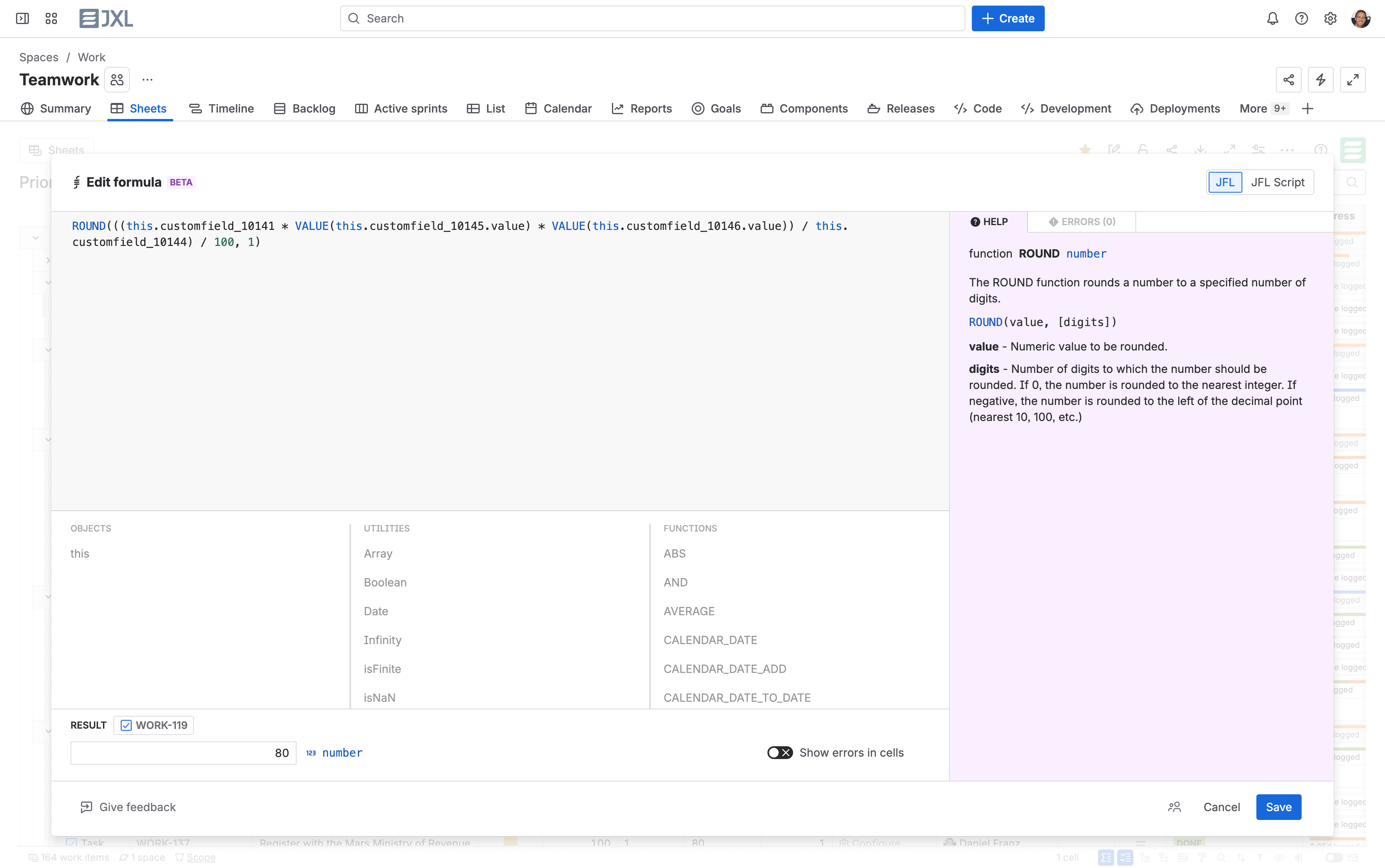Open the List tab
Image resolution: width=1385 pixels, height=868 pixels.
pos(486,109)
